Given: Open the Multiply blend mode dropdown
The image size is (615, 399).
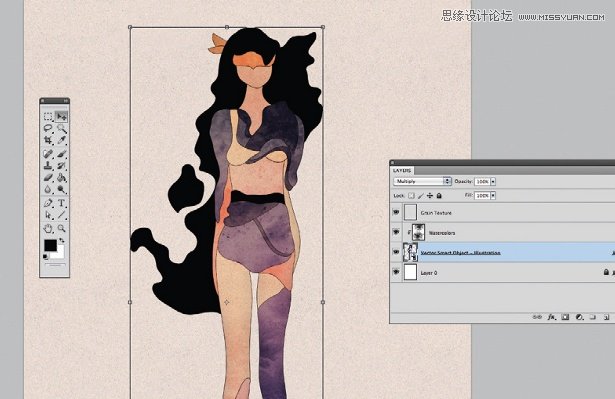Looking at the screenshot, I should coord(422,181).
